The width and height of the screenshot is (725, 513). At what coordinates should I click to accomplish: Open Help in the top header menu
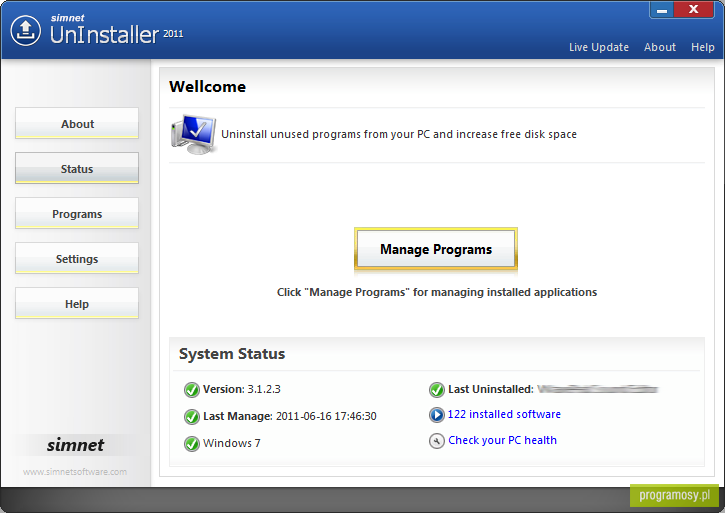click(x=702, y=47)
